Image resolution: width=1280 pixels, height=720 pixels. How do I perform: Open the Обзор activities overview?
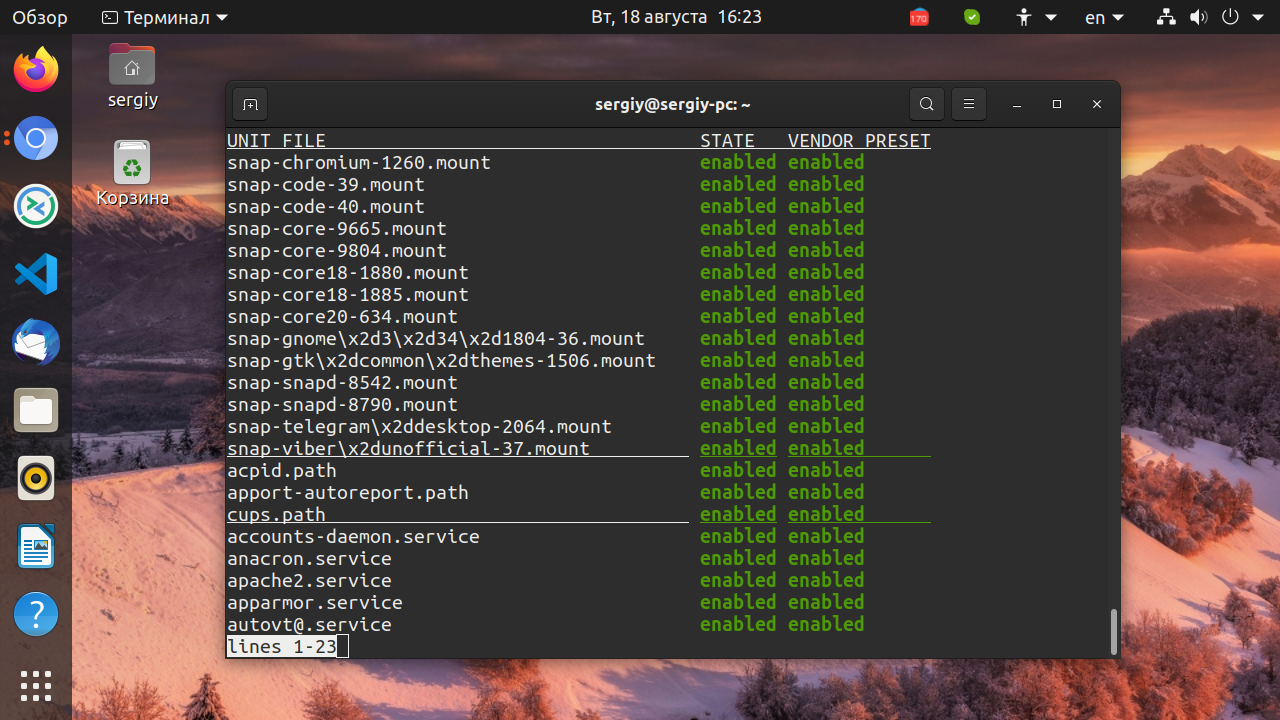pyautogui.click(x=40, y=17)
